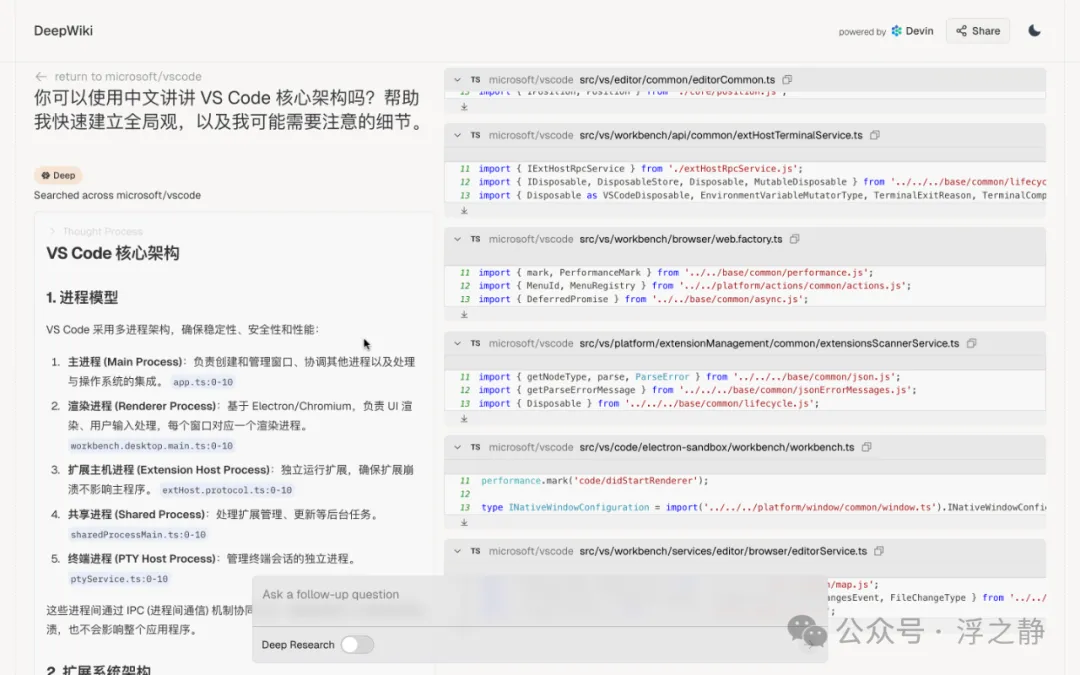Open app.ts:0-10 code reference

click(x=202, y=382)
